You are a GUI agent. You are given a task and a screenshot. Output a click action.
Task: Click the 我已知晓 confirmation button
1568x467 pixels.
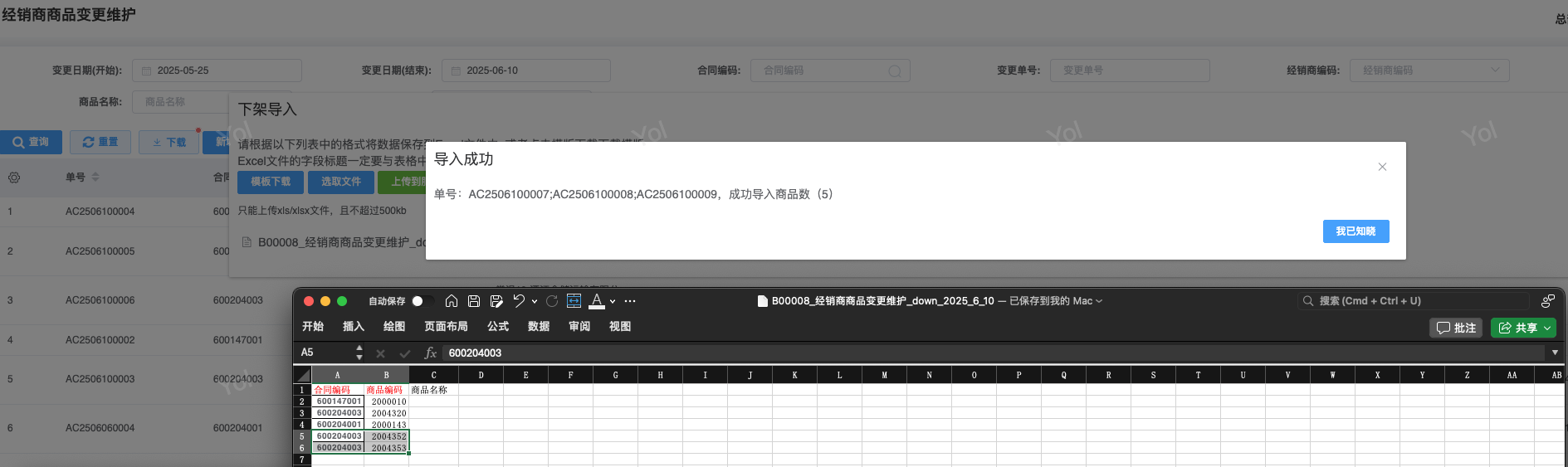pyautogui.click(x=1356, y=231)
